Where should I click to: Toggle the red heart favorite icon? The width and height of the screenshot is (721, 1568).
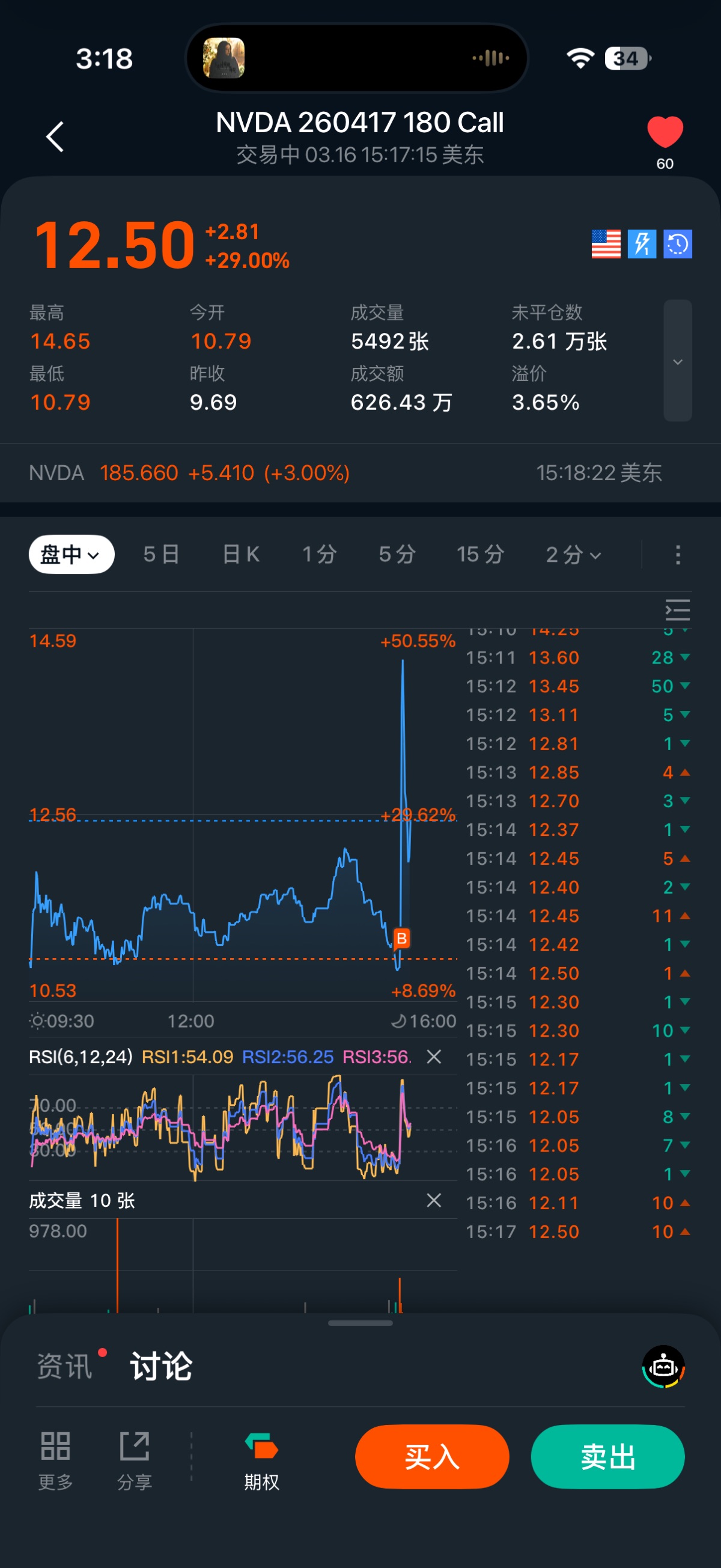click(665, 133)
